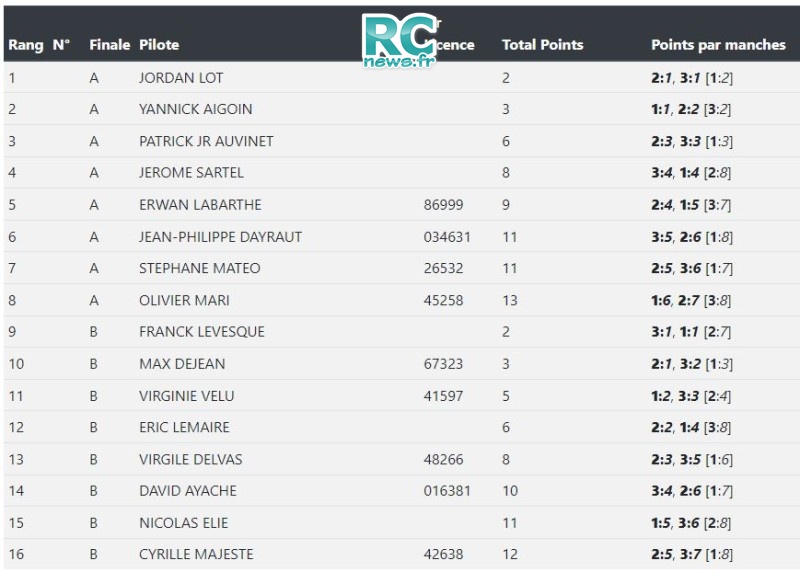Click FRANCK LEVESQUE pilot name
The width and height of the screenshot is (800, 572).
click(202, 332)
